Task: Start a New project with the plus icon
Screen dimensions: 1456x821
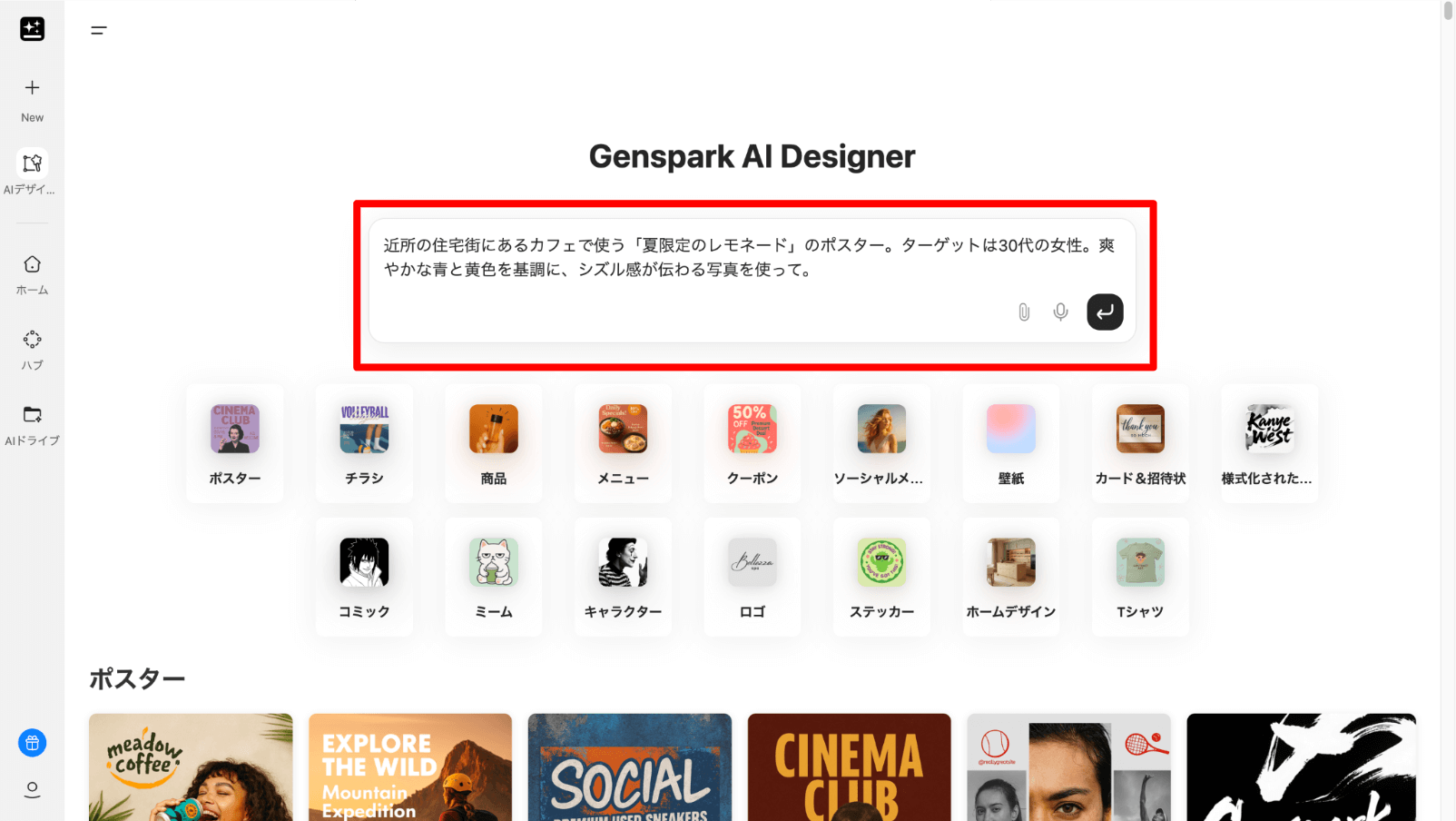Action: click(32, 88)
